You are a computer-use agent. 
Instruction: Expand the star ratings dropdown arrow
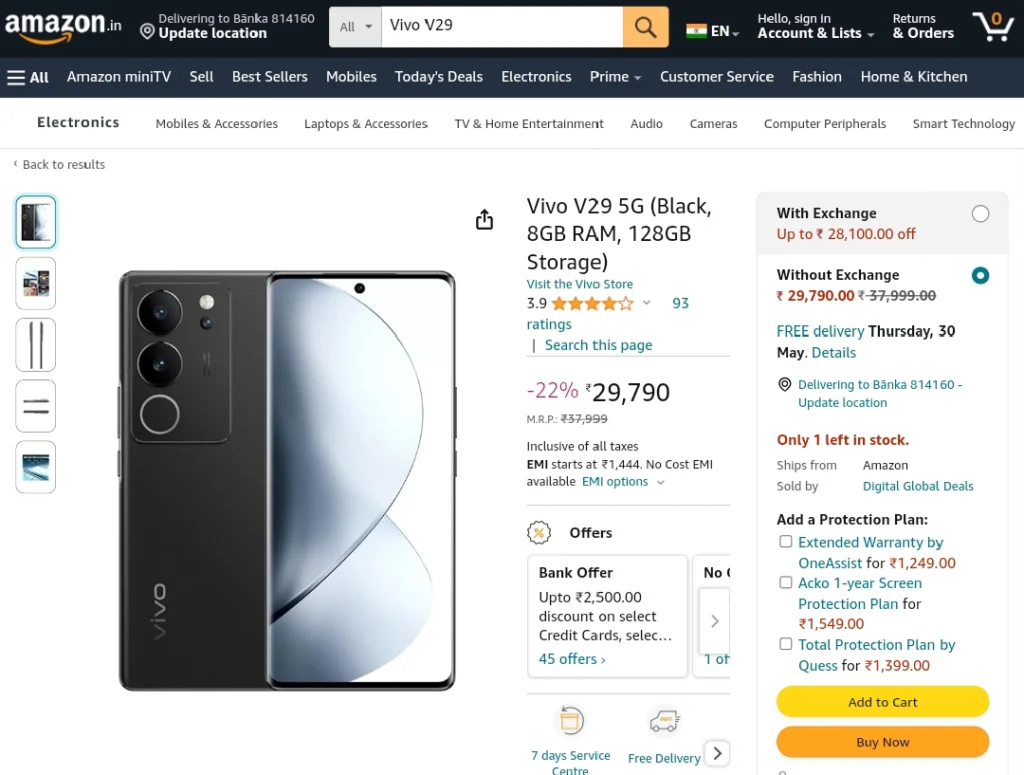(647, 302)
